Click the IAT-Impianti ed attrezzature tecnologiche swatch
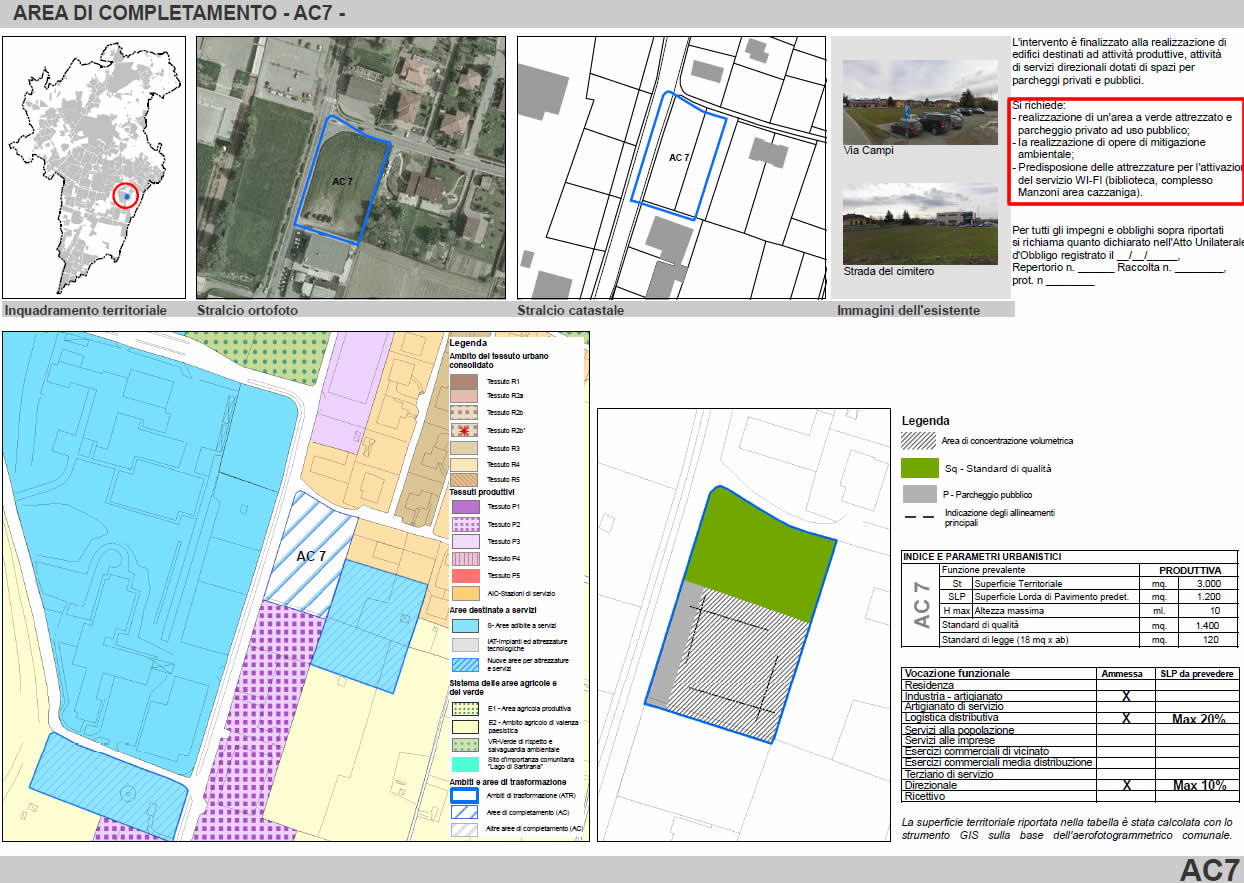 (465, 644)
